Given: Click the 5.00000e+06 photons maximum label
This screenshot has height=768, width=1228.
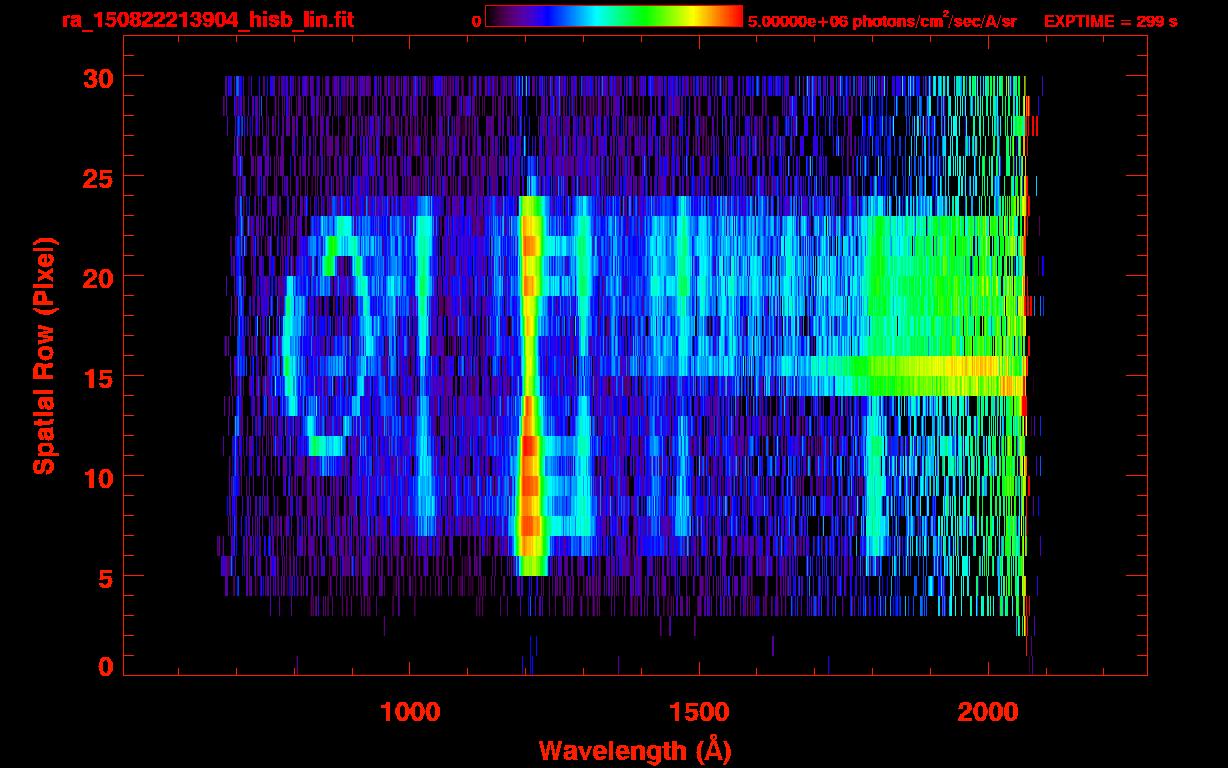Looking at the screenshot, I should pos(882,21).
